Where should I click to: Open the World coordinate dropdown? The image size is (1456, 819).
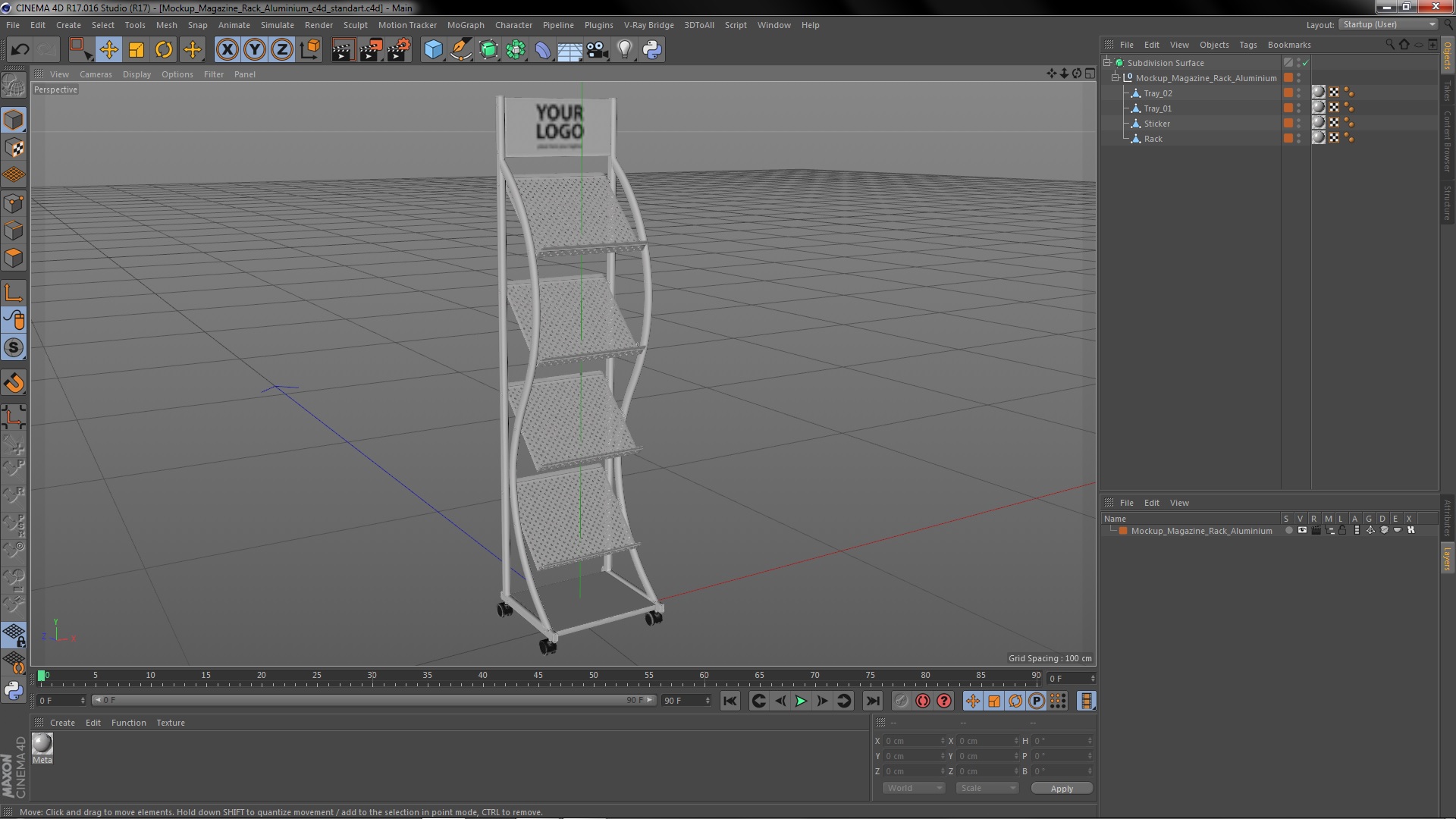[x=914, y=789]
